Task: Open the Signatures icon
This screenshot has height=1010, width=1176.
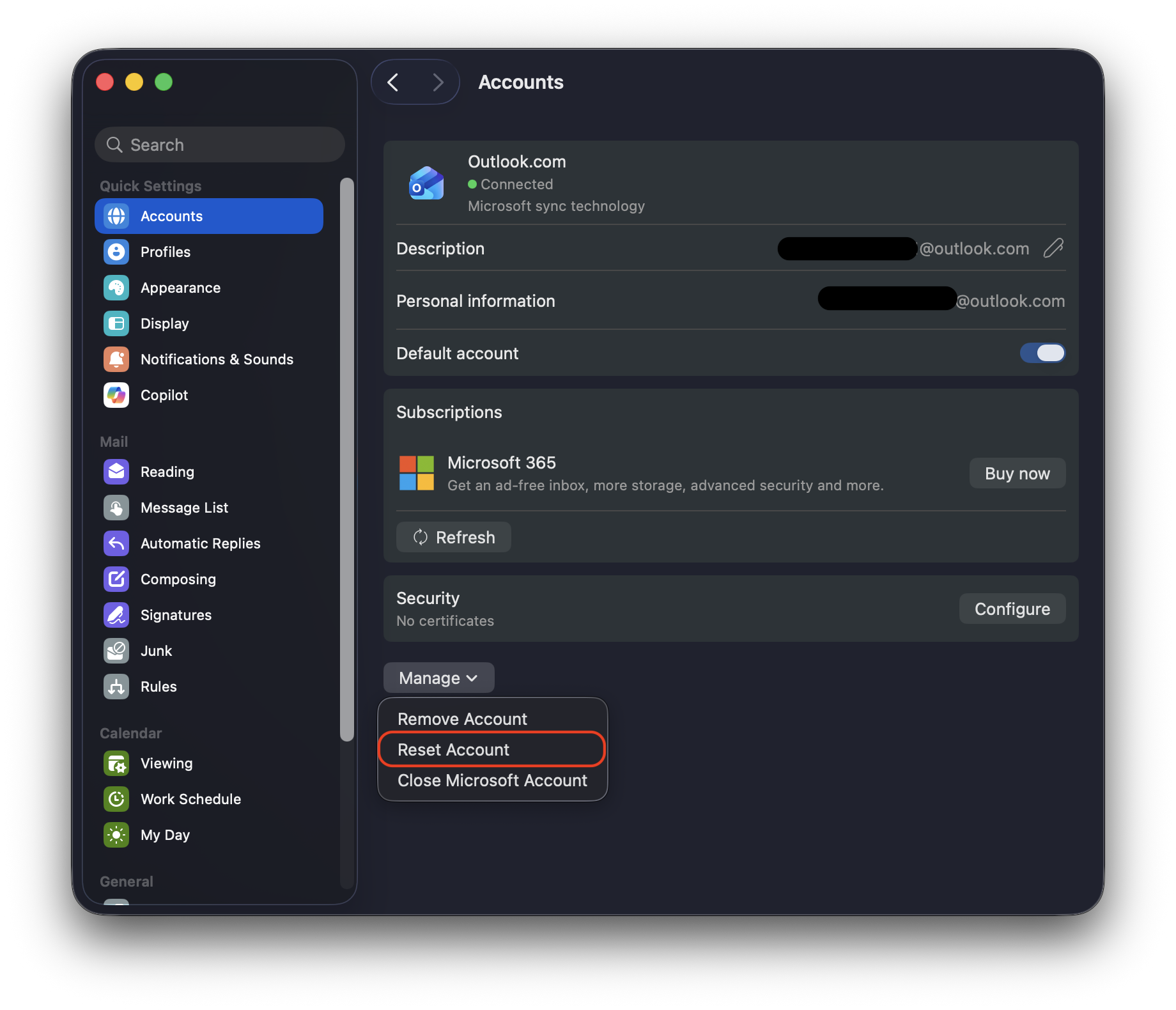Action: pos(116,615)
